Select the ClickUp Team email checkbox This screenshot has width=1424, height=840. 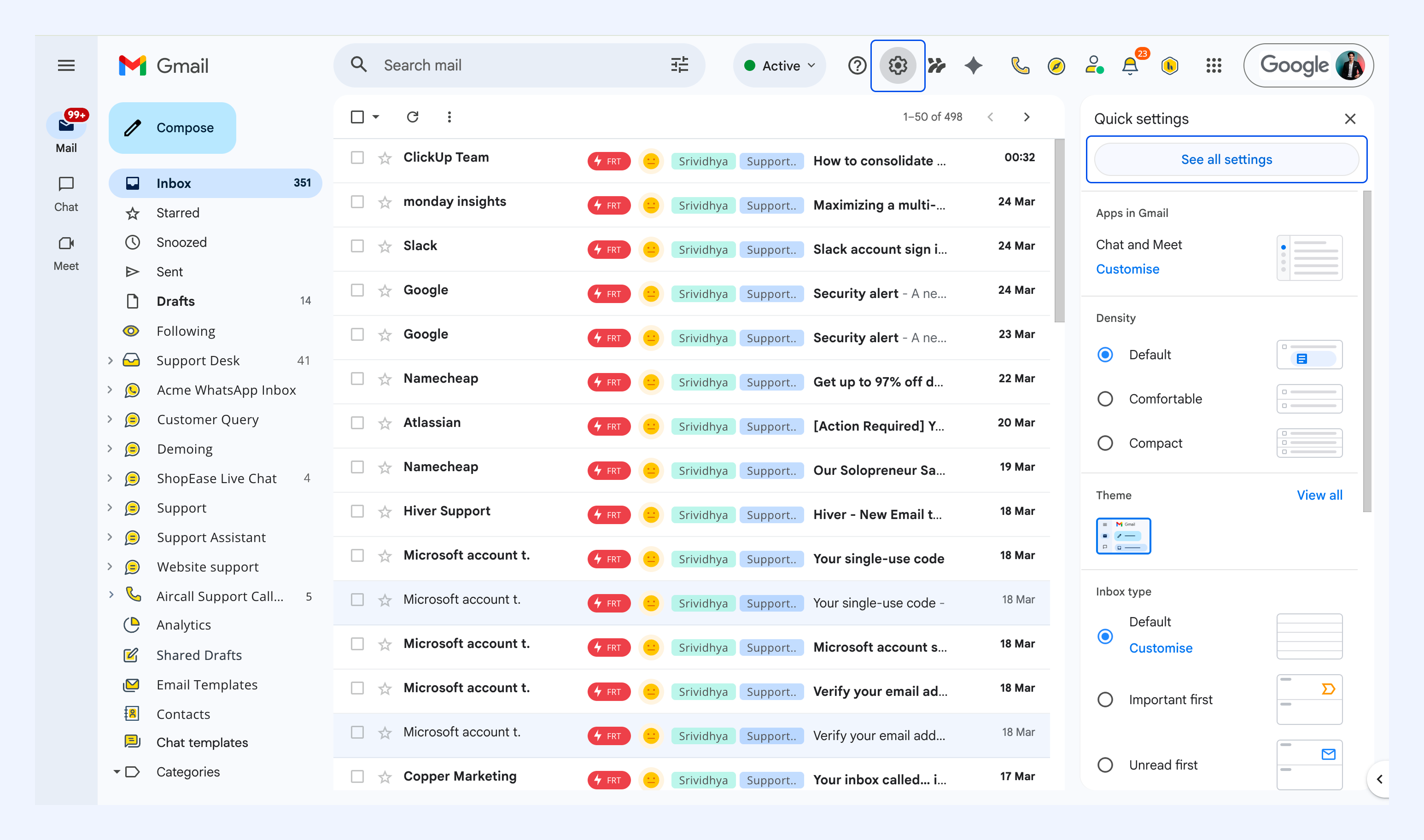point(357,157)
